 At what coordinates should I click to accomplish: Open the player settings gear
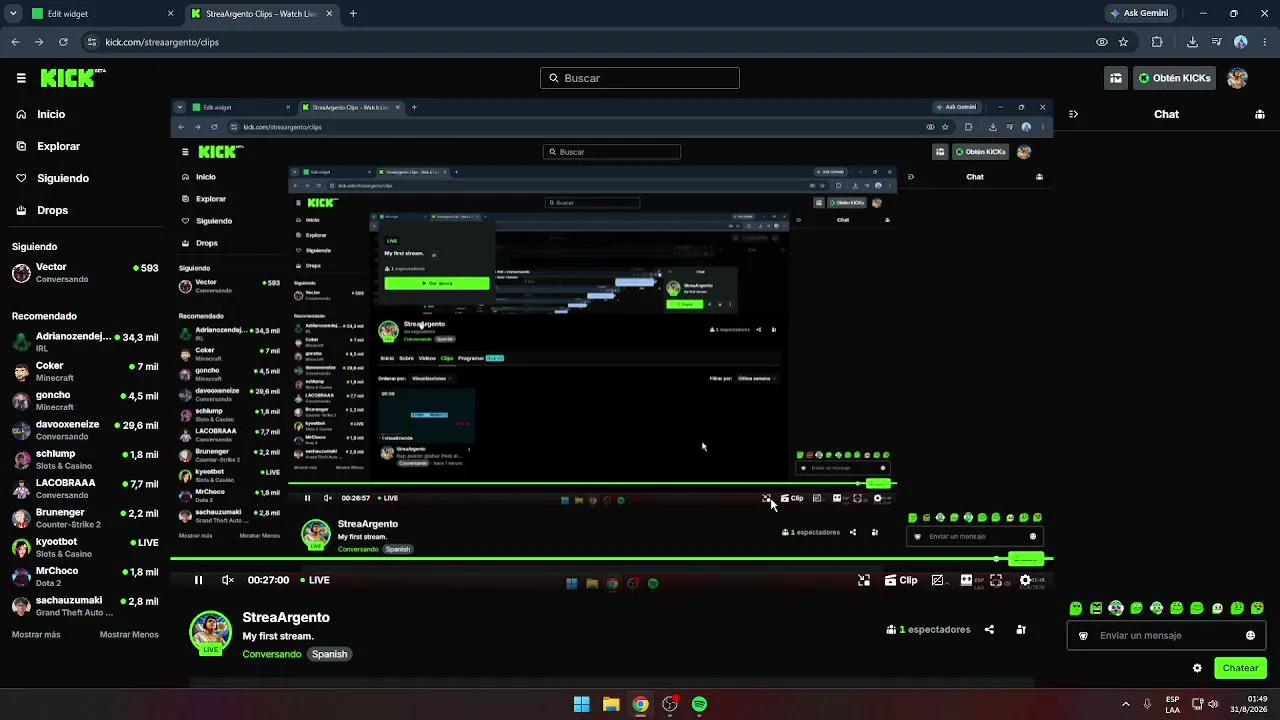[x=1025, y=580]
